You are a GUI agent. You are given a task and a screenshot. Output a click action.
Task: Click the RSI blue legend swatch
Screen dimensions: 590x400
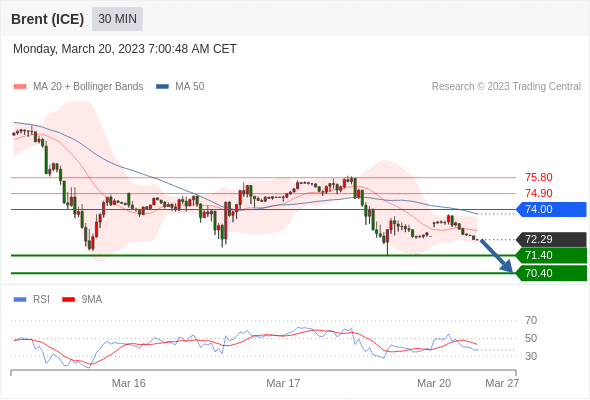click(20, 300)
